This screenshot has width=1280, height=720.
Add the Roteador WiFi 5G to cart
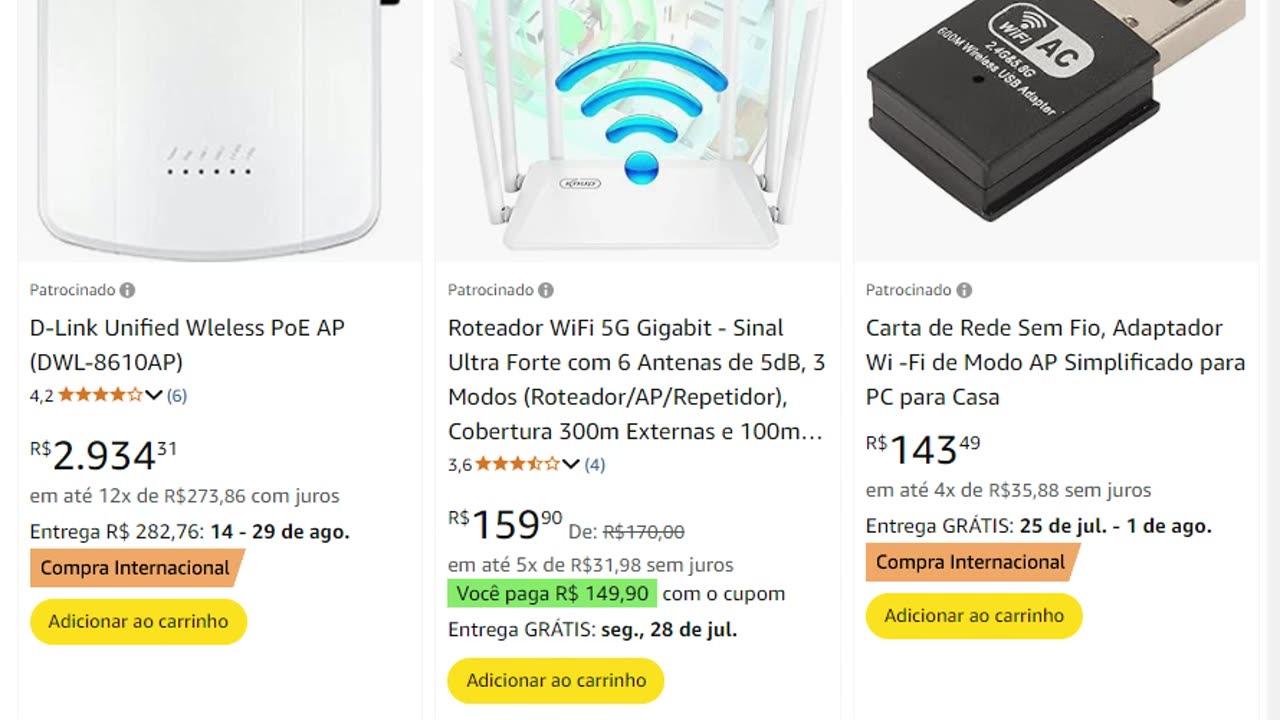click(x=556, y=680)
